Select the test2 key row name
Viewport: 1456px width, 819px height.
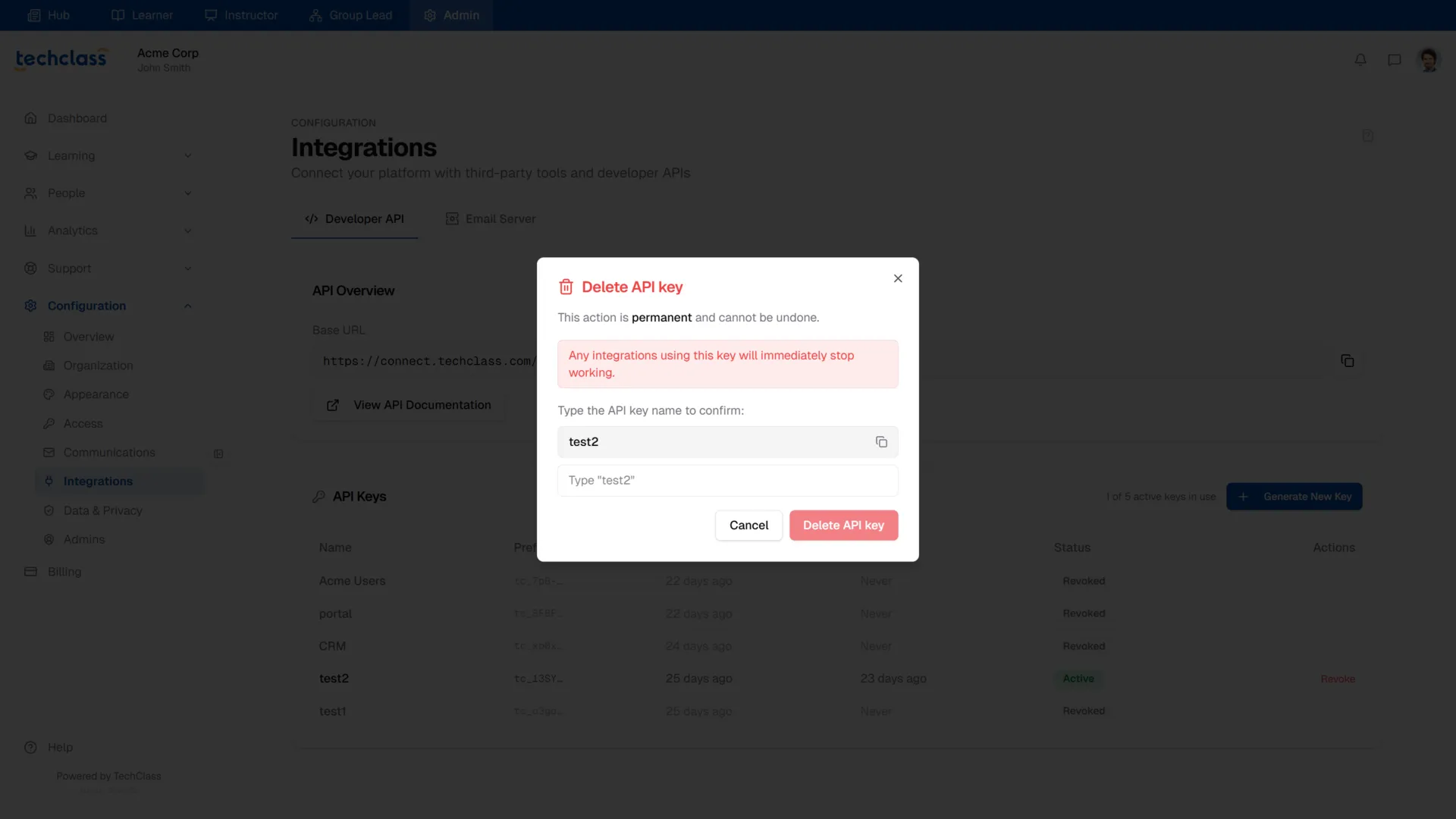click(x=334, y=679)
